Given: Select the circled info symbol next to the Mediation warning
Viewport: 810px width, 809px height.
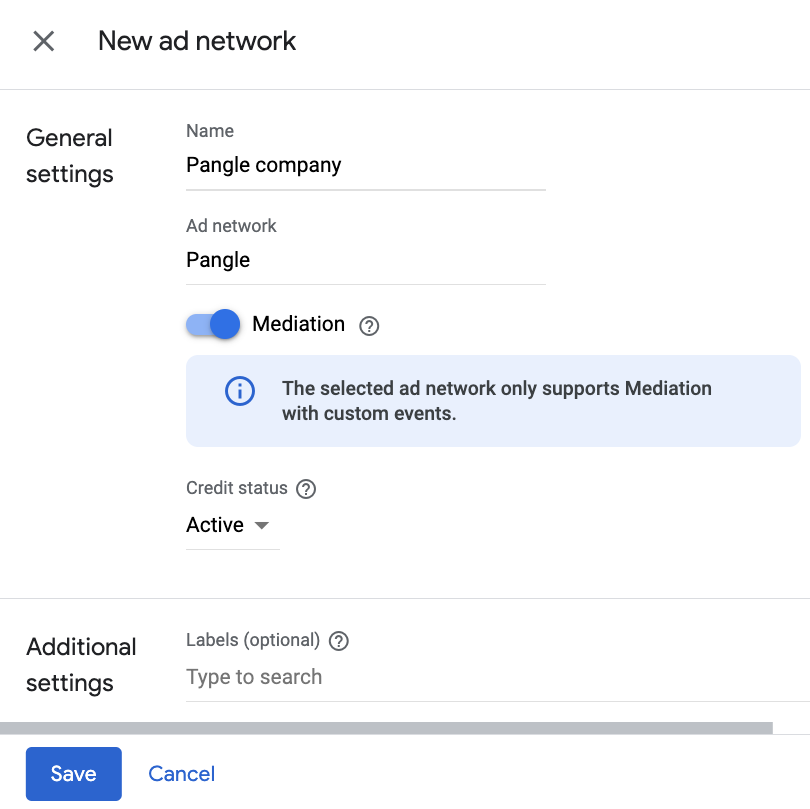Looking at the screenshot, I should (x=239, y=391).
